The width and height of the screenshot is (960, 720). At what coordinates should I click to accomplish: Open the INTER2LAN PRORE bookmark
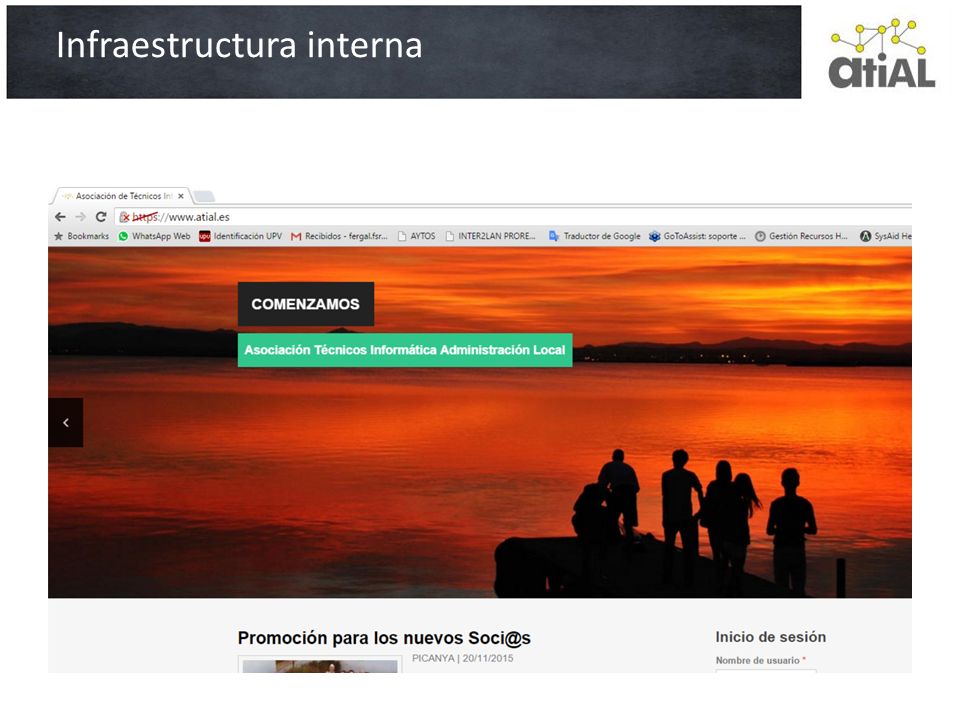pyautogui.click(x=490, y=236)
